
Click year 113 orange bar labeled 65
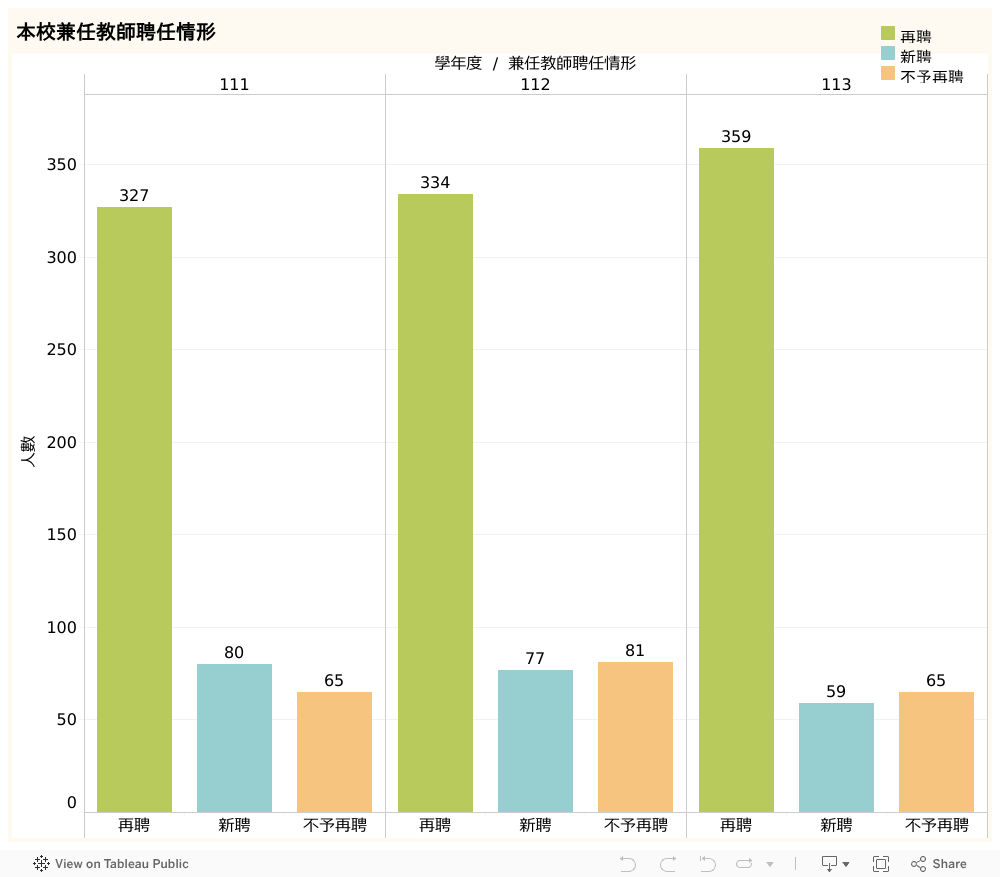point(937,752)
